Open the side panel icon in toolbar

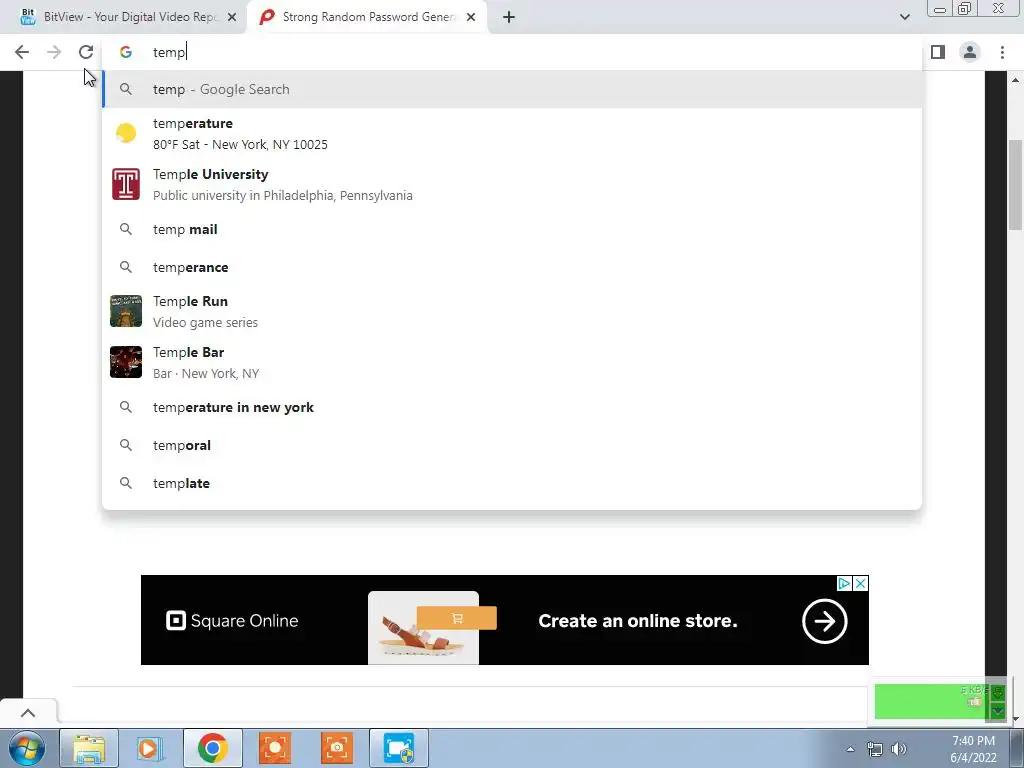[938, 52]
